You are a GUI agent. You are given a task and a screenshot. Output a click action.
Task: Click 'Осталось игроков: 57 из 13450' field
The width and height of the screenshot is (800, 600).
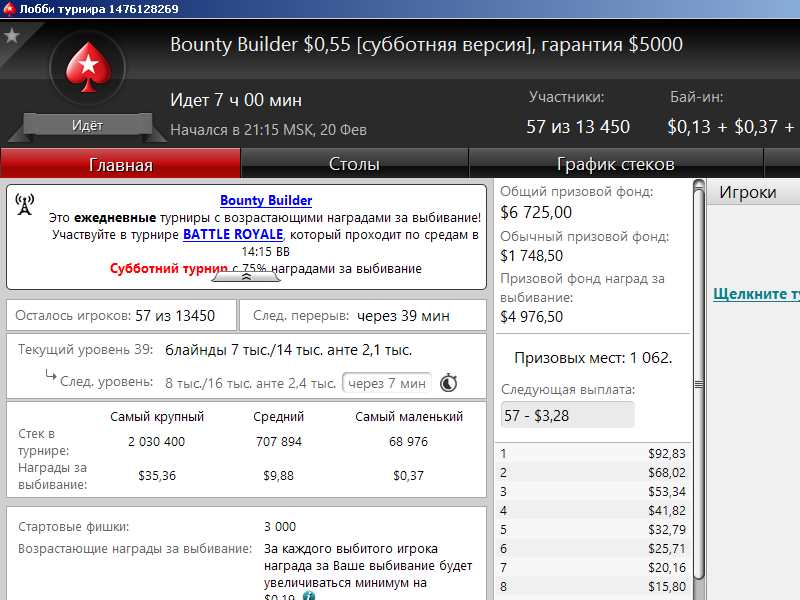pos(121,315)
